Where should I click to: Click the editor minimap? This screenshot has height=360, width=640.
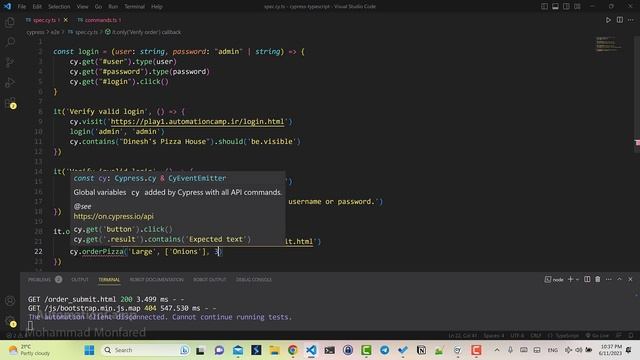[608, 44]
